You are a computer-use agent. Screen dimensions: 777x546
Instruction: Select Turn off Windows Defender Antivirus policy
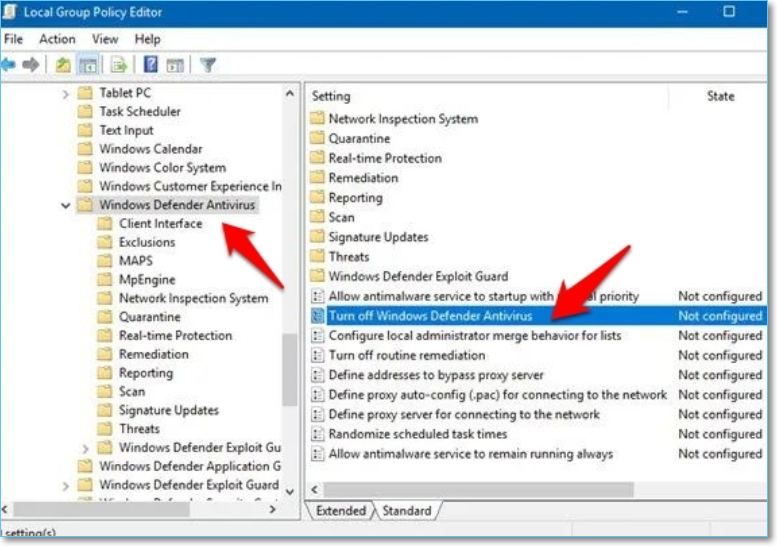coord(430,316)
